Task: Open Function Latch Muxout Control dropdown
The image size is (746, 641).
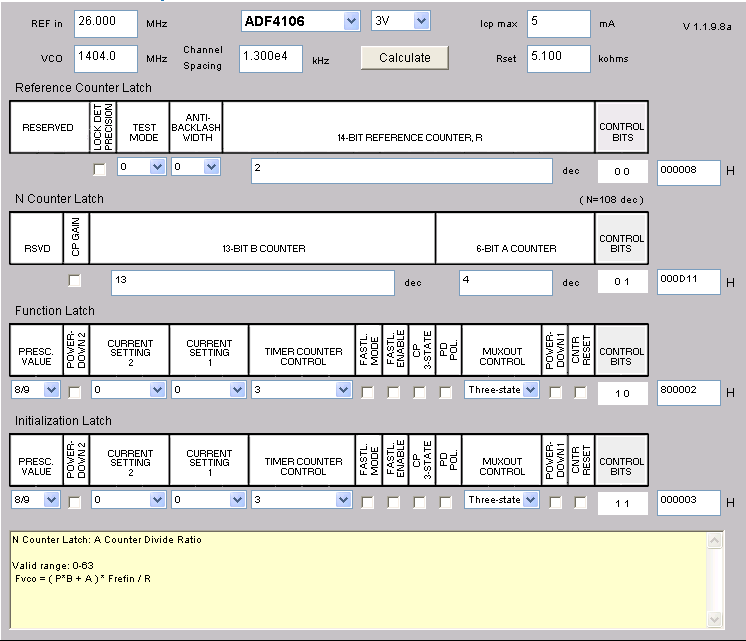Action: 501,390
